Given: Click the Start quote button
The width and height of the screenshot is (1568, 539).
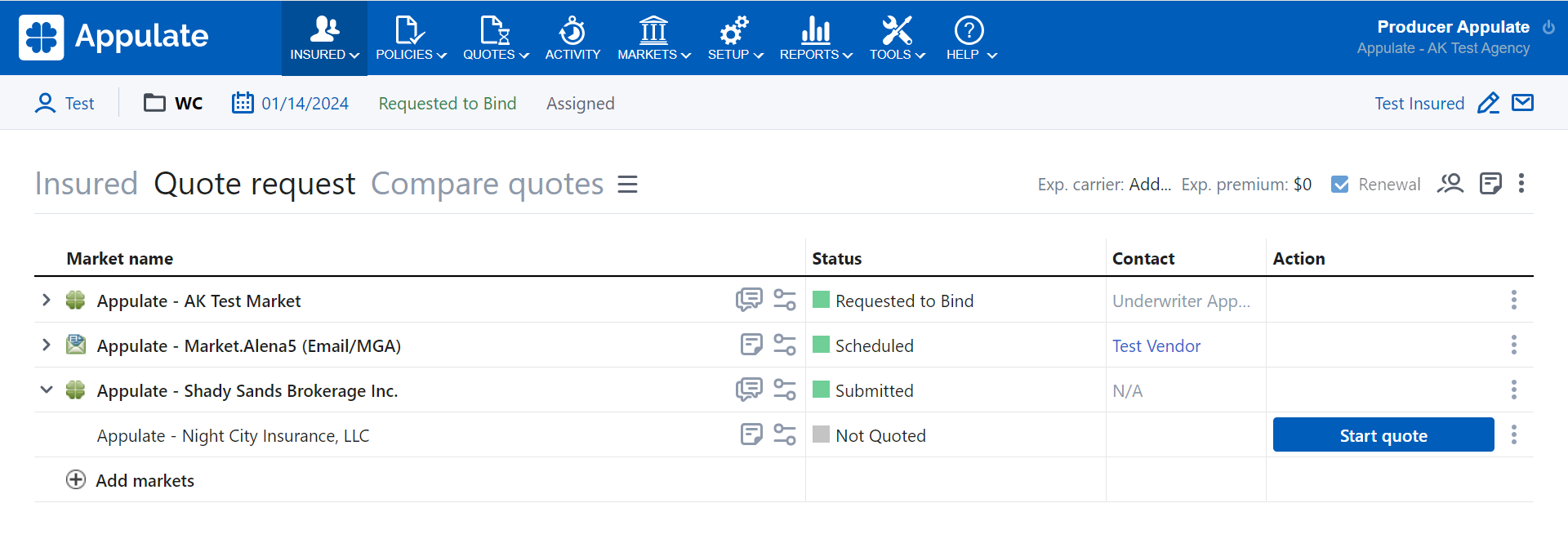Looking at the screenshot, I should click(x=1383, y=435).
